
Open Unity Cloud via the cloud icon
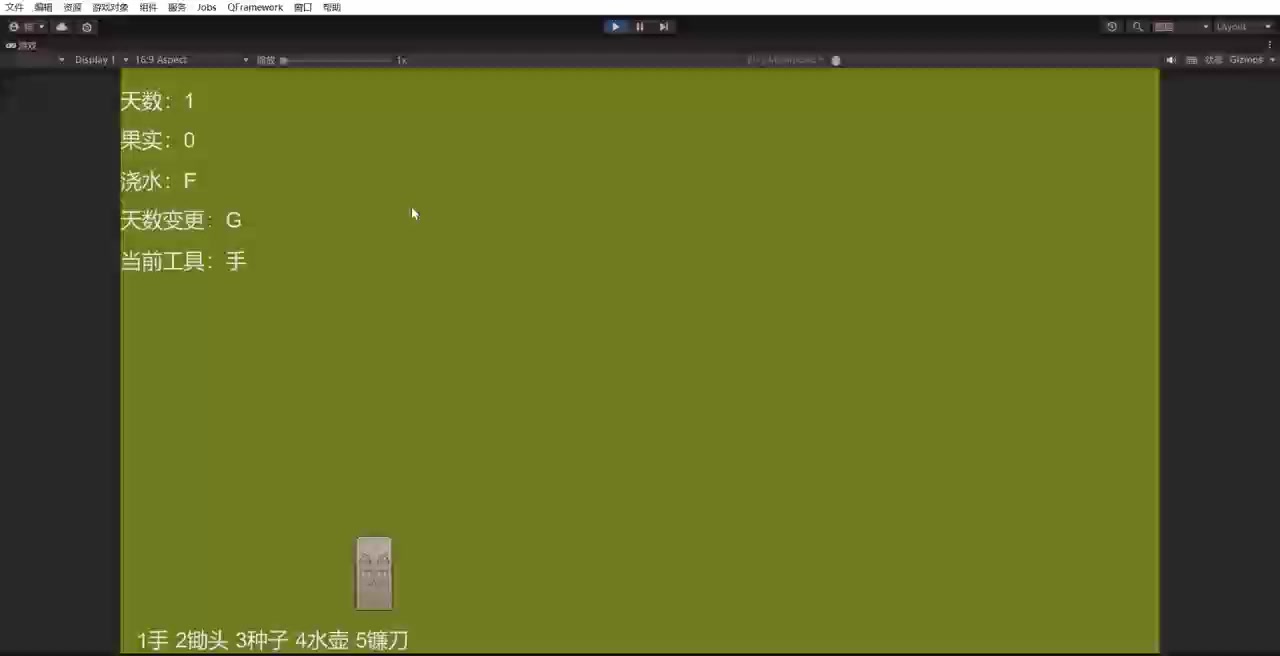coord(62,27)
